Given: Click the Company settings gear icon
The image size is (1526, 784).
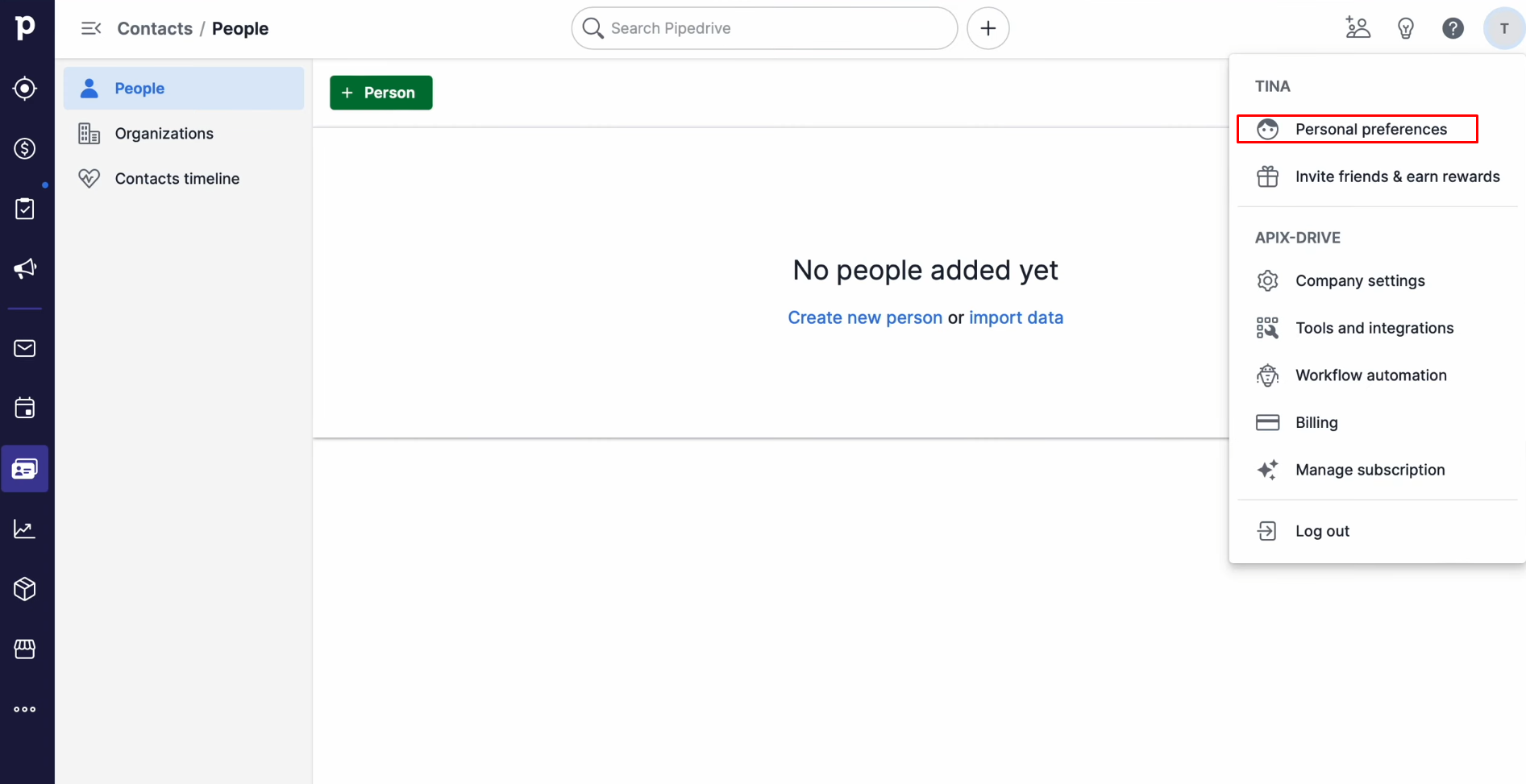Looking at the screenshot, I should click(x=1267, y=280).
